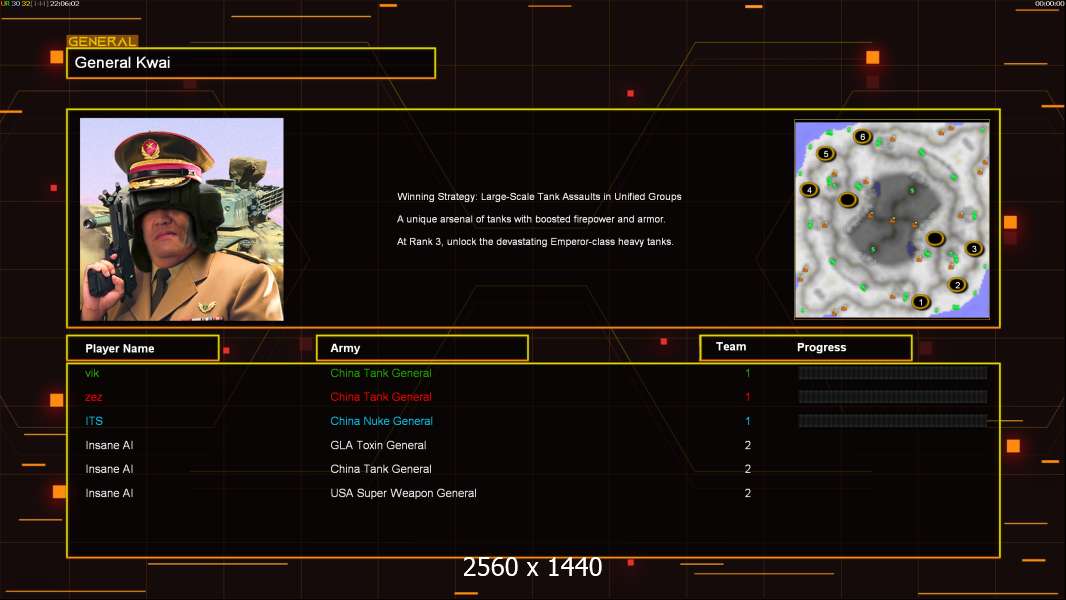The image size is (1066, 600).
Task: Select the Team column header
Action: point(731,347)
